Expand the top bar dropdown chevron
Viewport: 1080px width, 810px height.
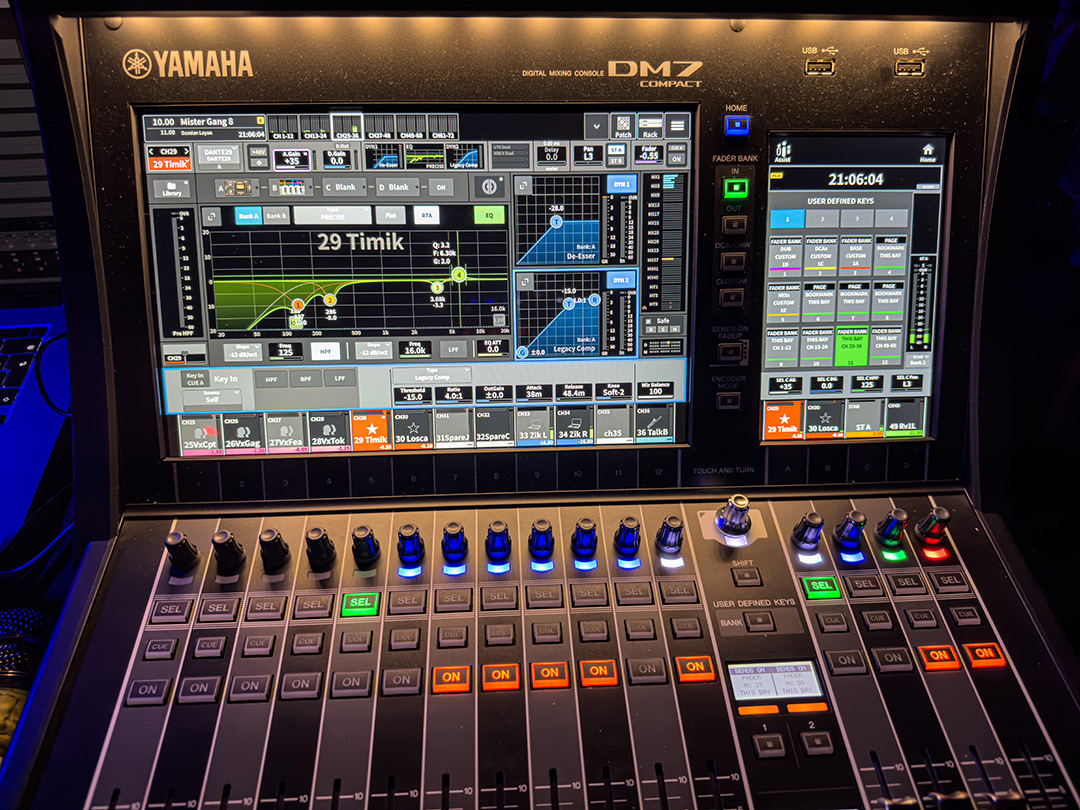(596, 127)
